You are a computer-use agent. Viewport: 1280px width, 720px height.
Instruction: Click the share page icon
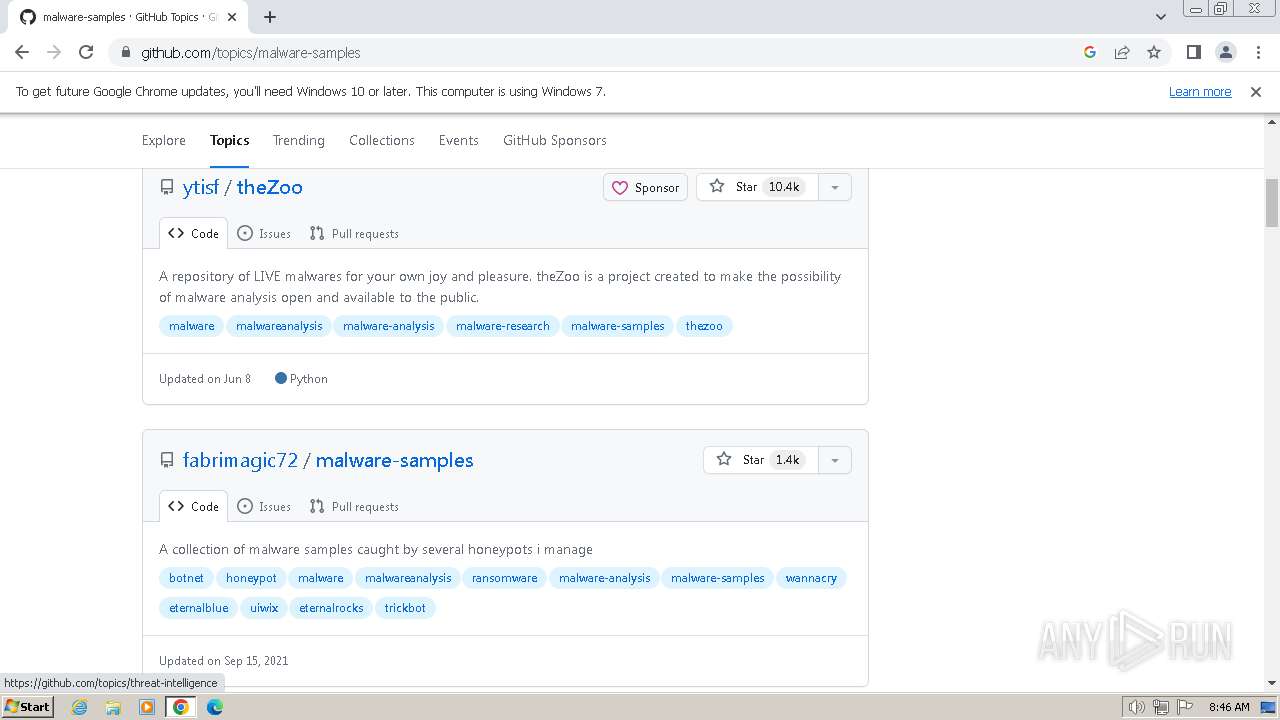1122,52
